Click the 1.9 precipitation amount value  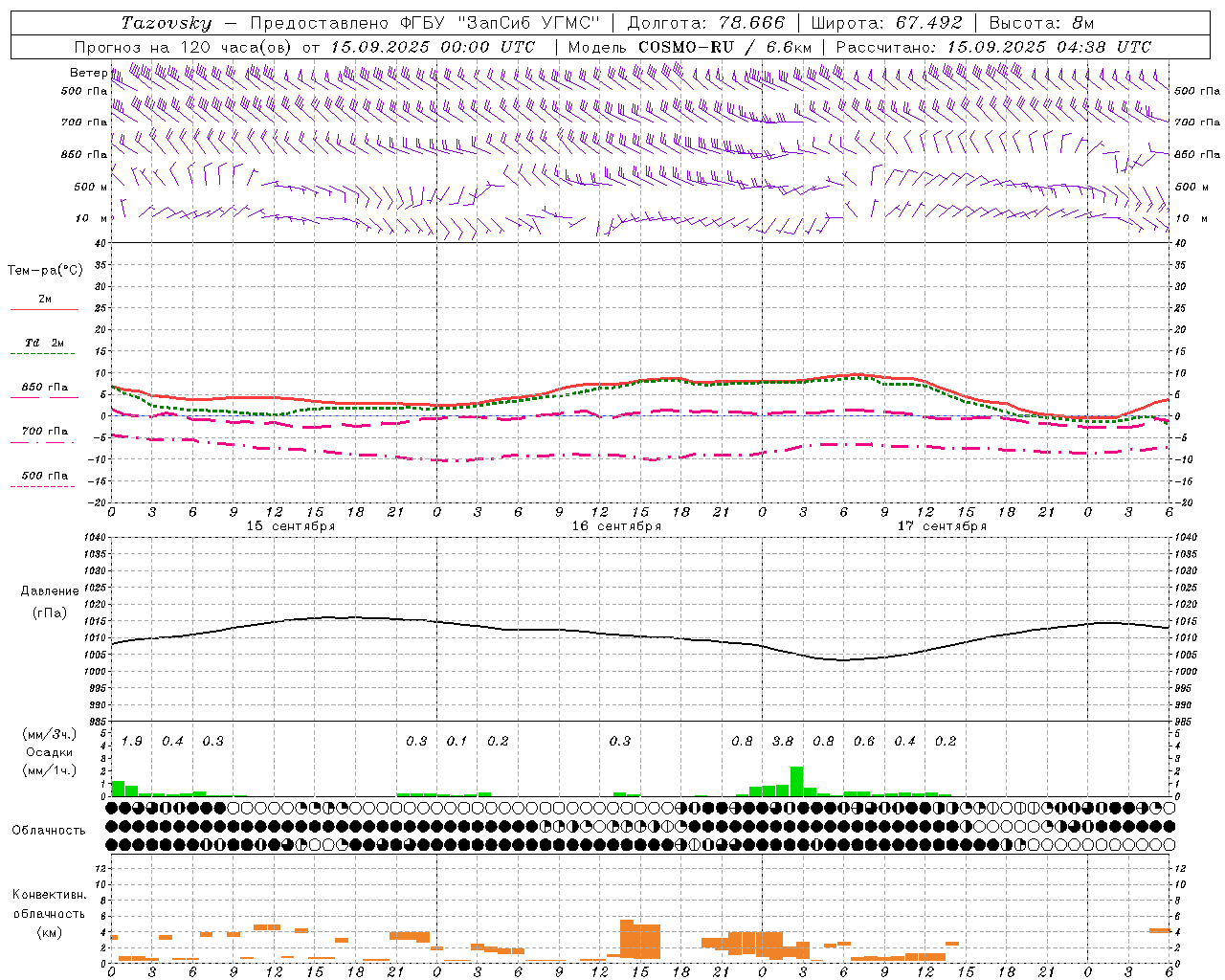(132, 742)
